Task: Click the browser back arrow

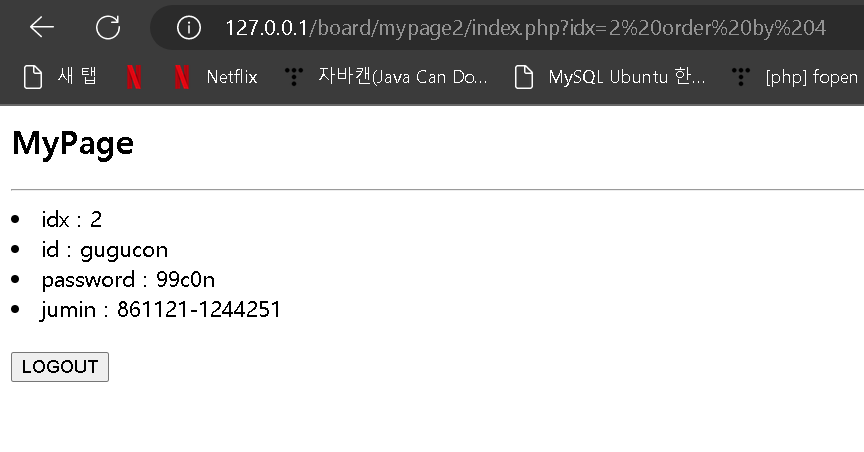Action: (x=42, y=27)
